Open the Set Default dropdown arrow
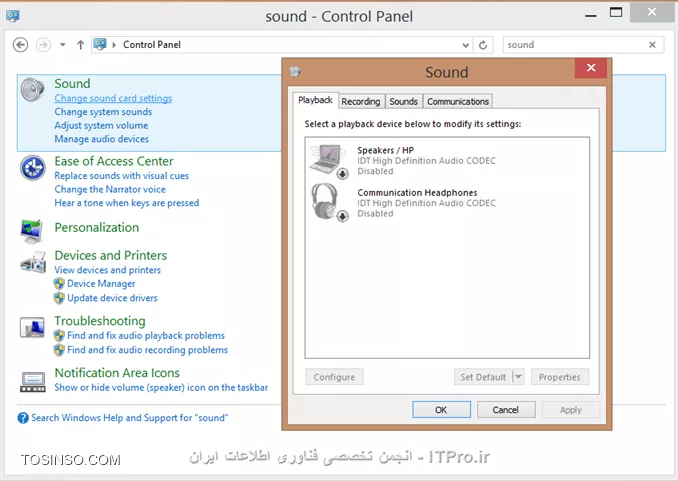678x481 pixels. point(518,377)
